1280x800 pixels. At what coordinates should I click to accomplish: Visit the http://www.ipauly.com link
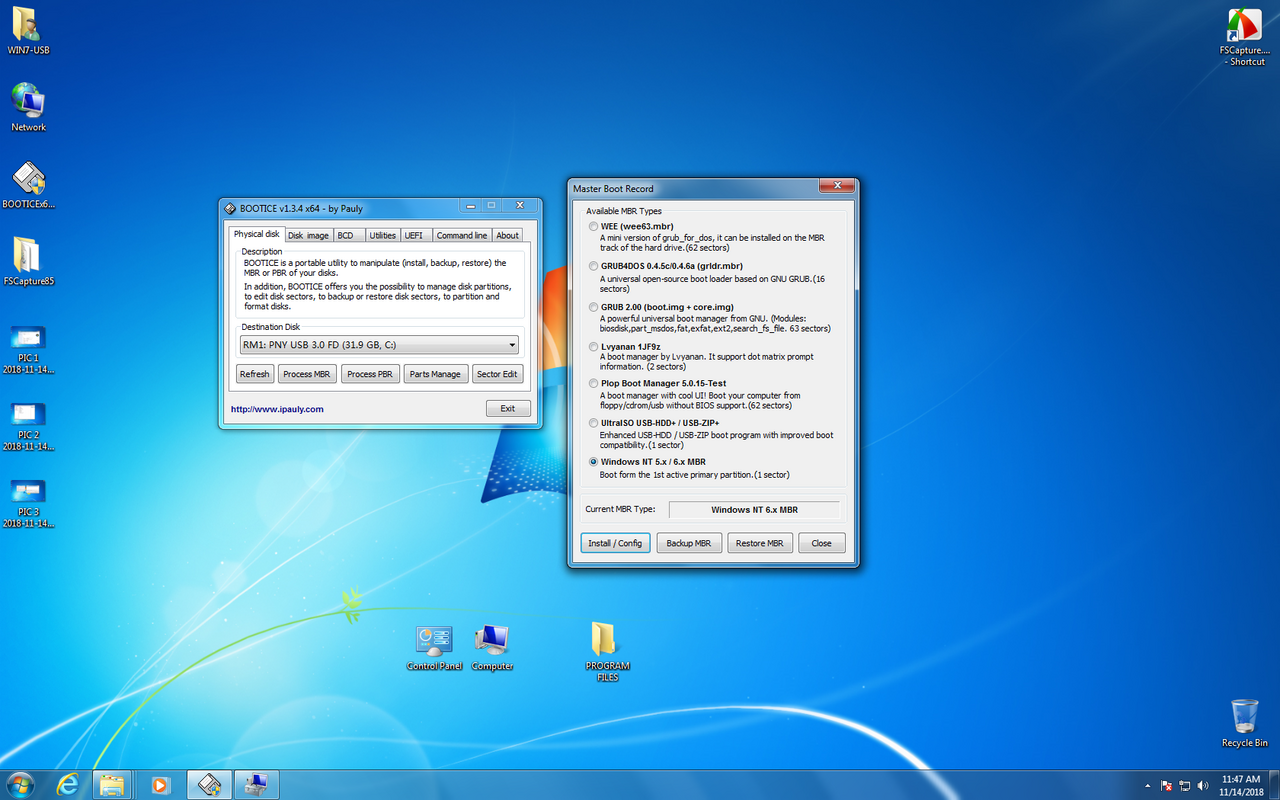(277, 409)
